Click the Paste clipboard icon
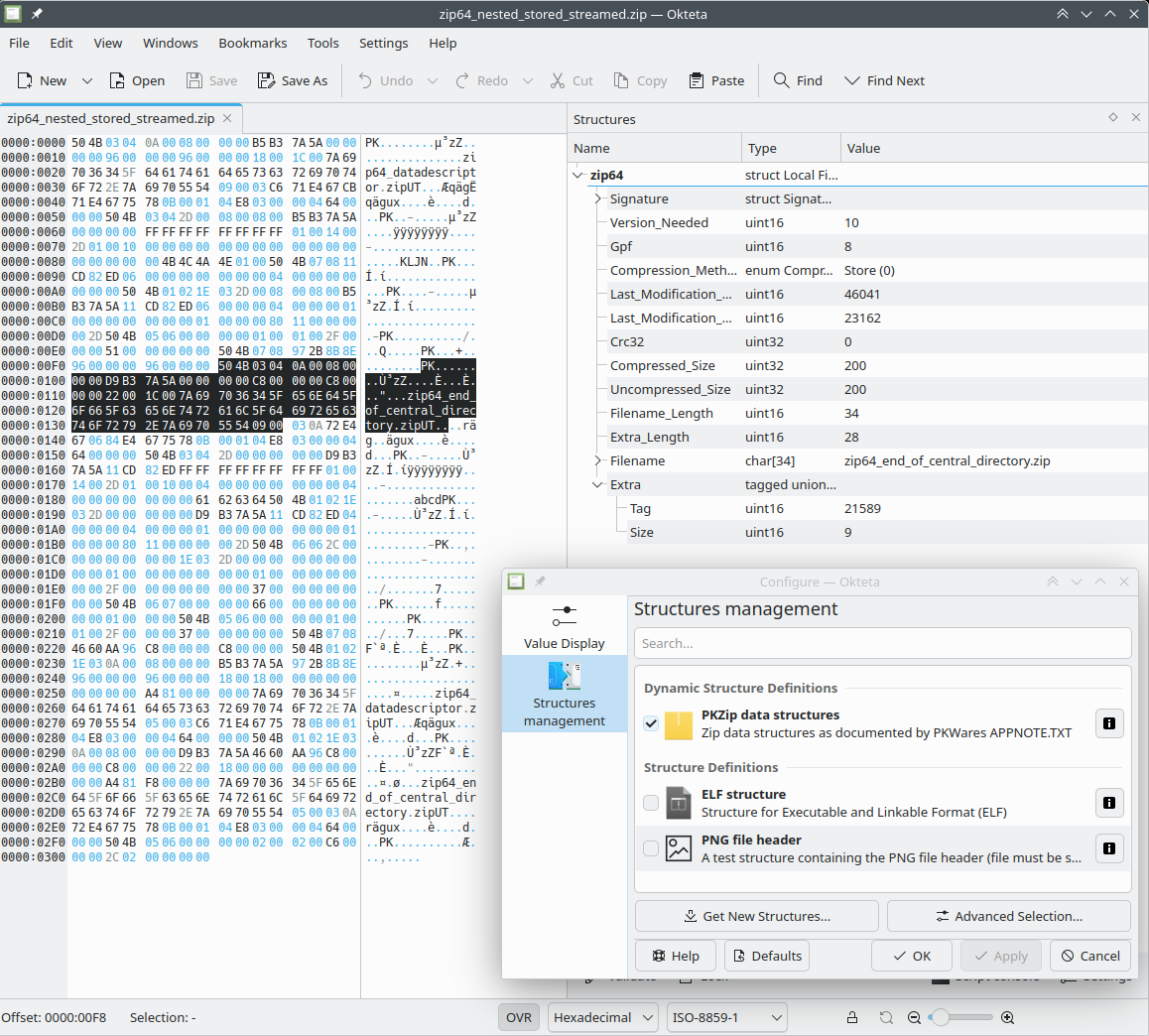Viewport: 1149px width, 1036px height. [697, 80]
